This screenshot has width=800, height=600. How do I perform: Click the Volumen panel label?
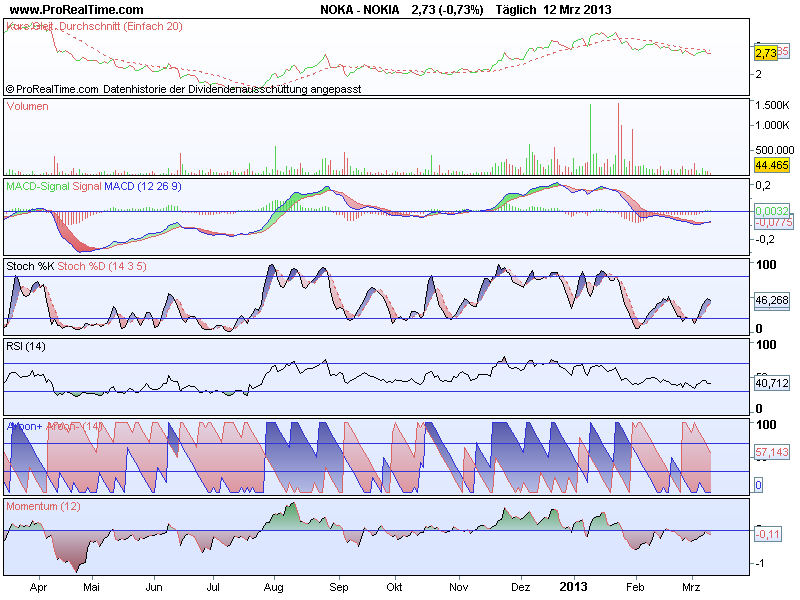point(28,106)
